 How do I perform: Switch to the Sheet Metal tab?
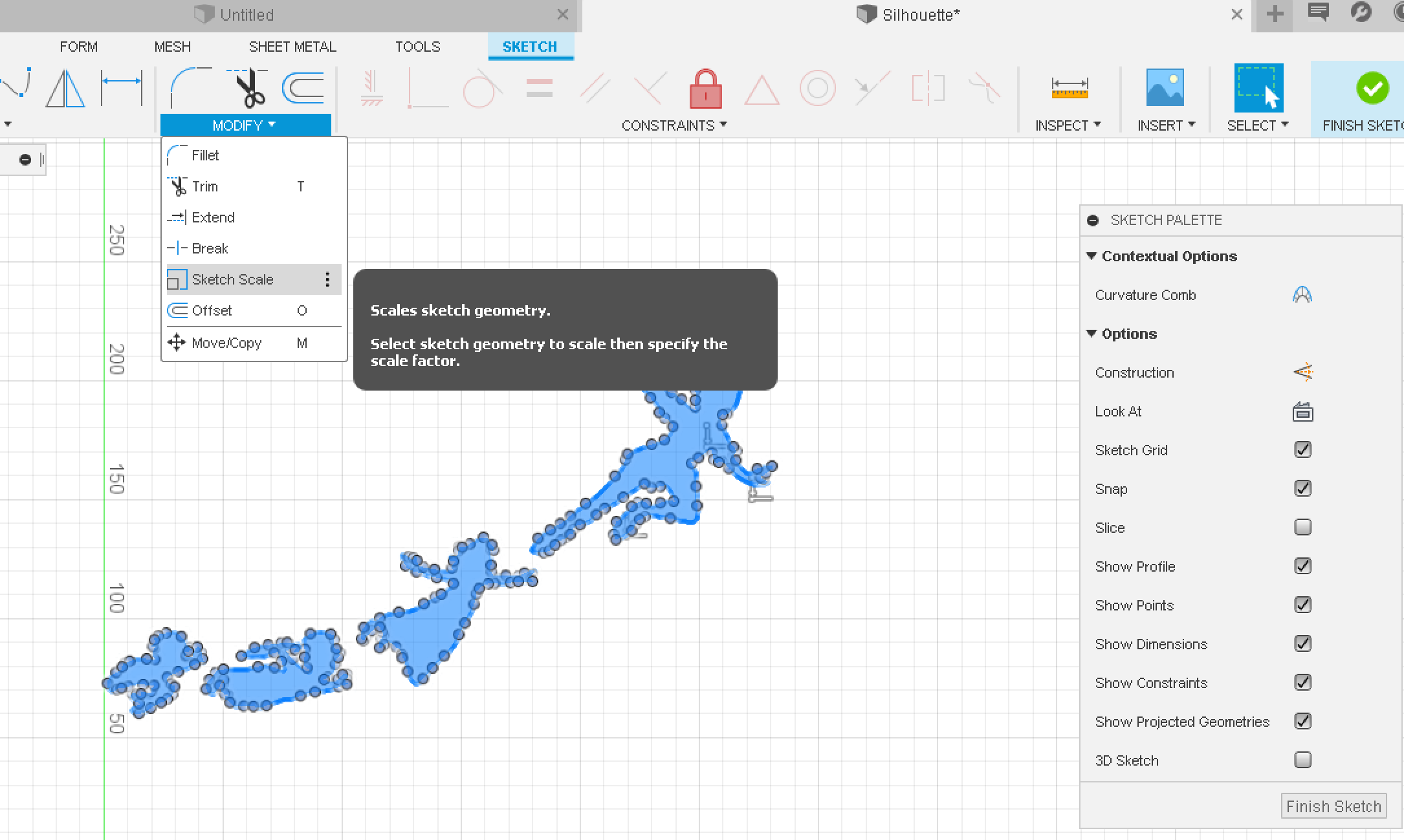[292, 46]
